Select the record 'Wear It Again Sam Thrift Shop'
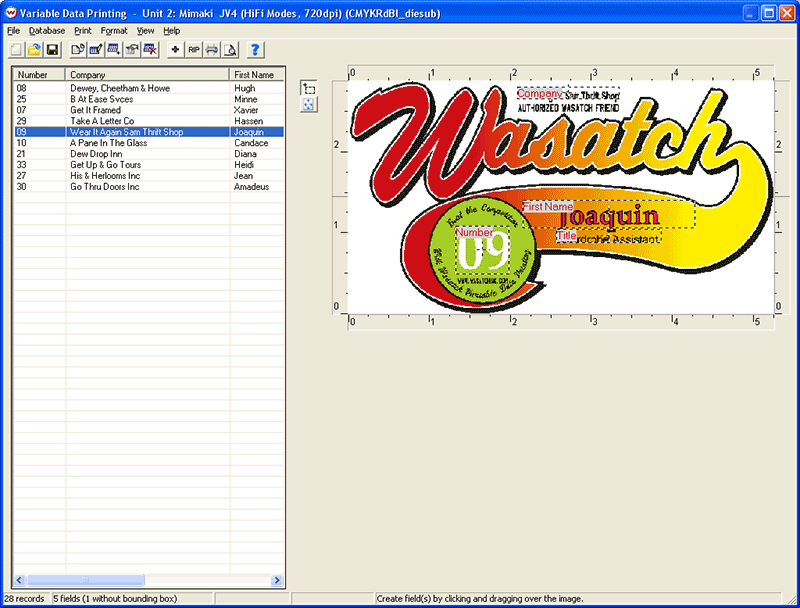 pos(149,132)
